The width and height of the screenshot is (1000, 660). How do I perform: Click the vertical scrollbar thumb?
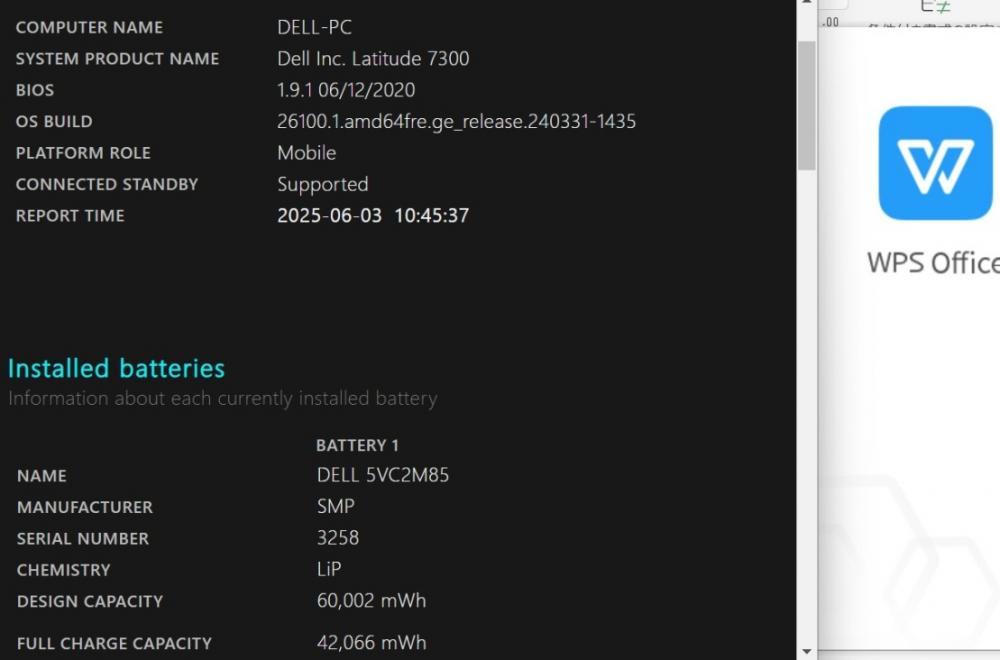(807, 106)
